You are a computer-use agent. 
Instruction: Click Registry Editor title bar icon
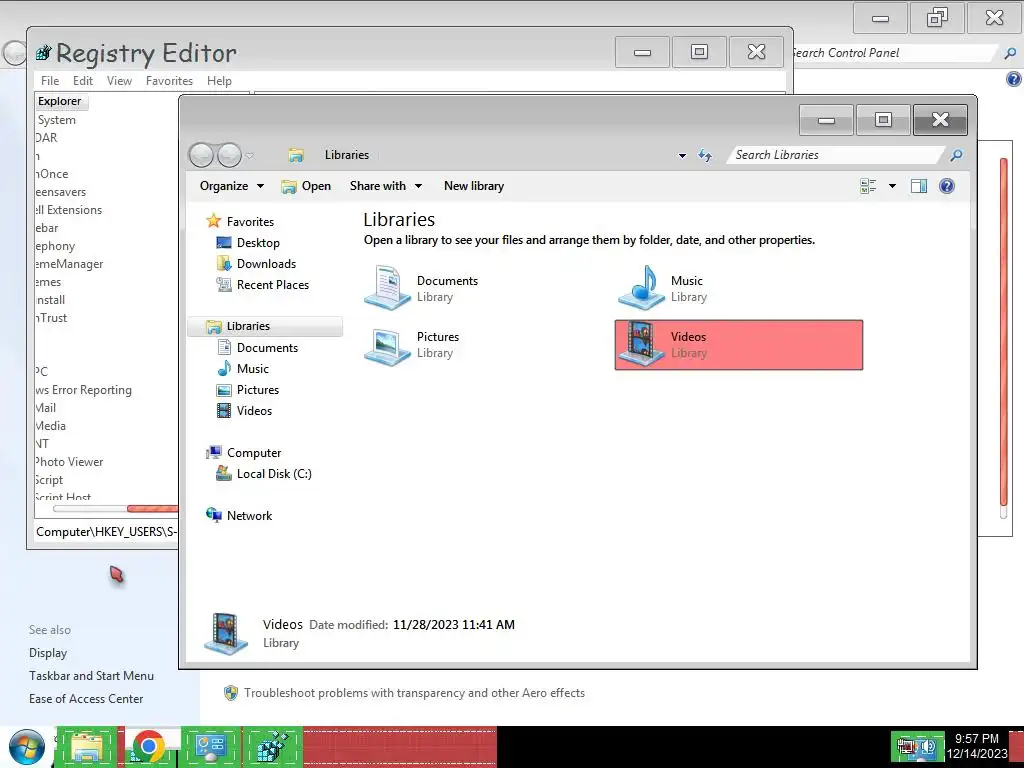[x=44, y=52]
